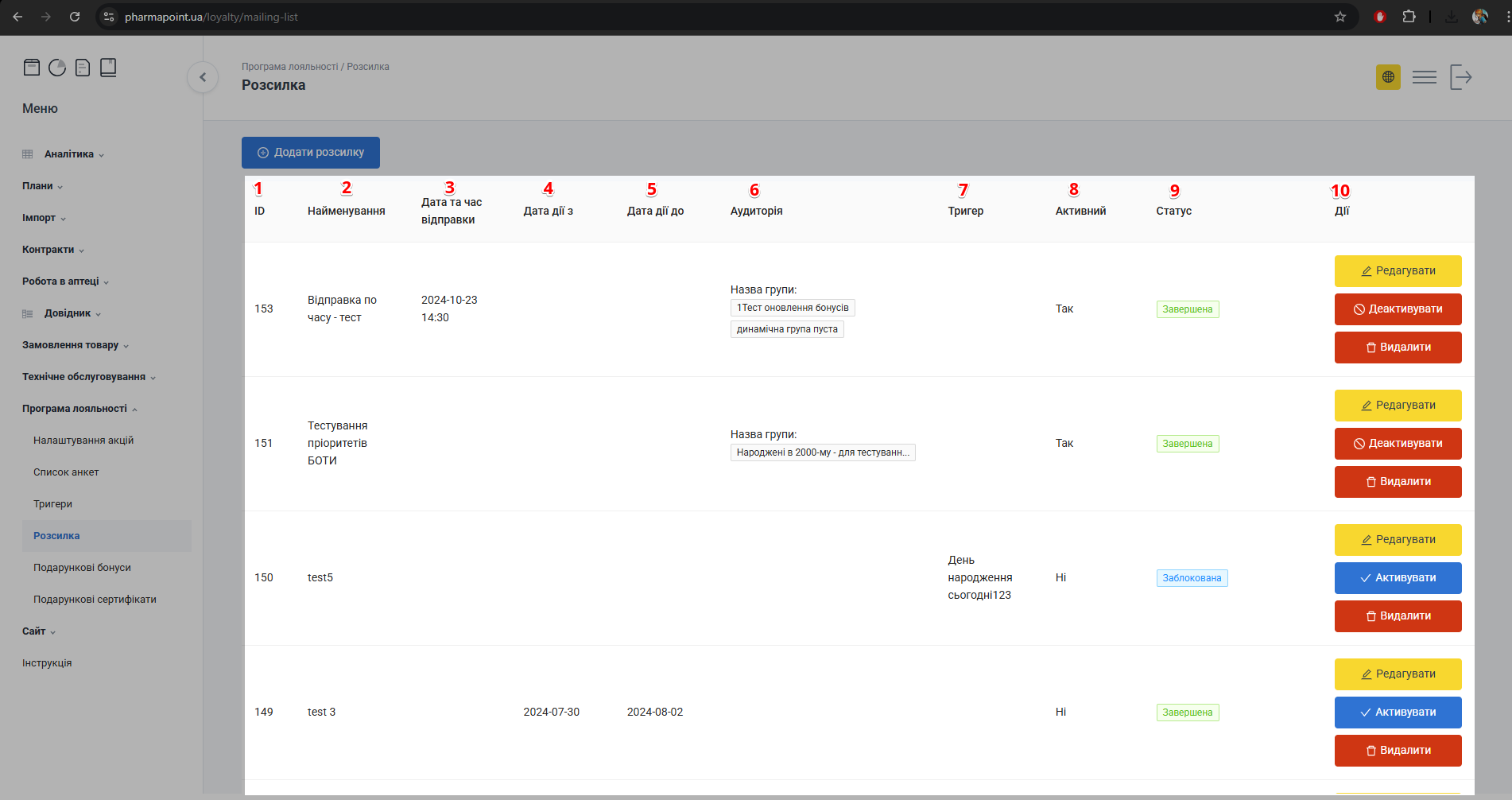Activate the test 3 mailing
The width and height of the screenshot is (1512, 800).
point(1398,713)
